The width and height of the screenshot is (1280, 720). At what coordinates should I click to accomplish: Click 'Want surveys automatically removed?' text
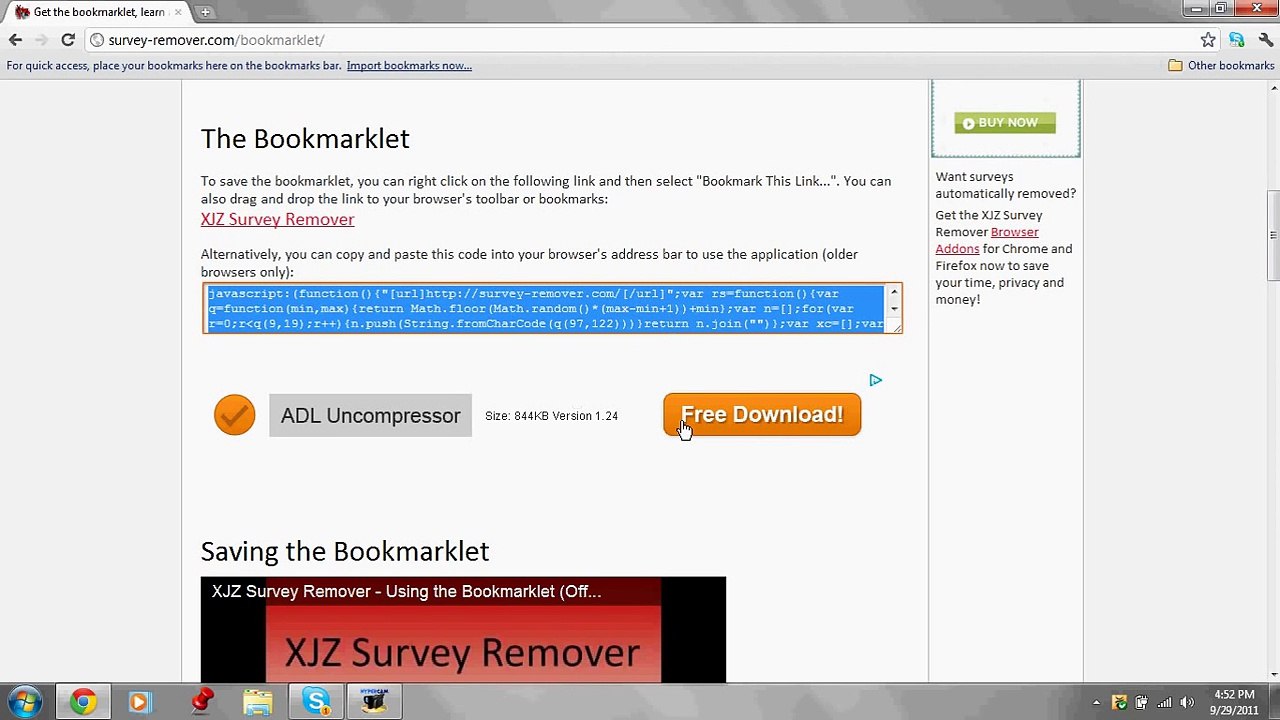click(1006, 185)
